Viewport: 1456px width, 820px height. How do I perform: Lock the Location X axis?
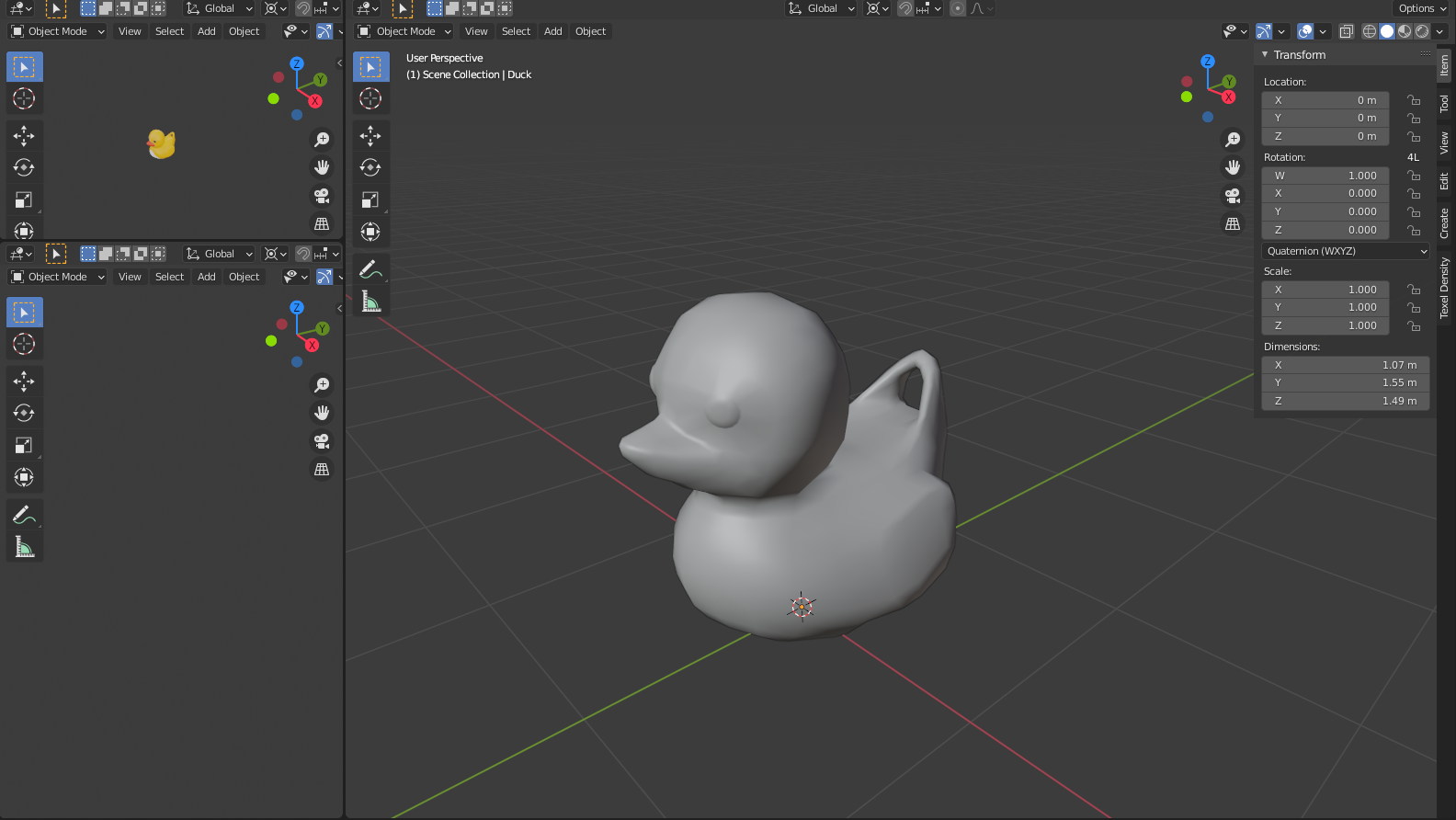coord(1414,100)
